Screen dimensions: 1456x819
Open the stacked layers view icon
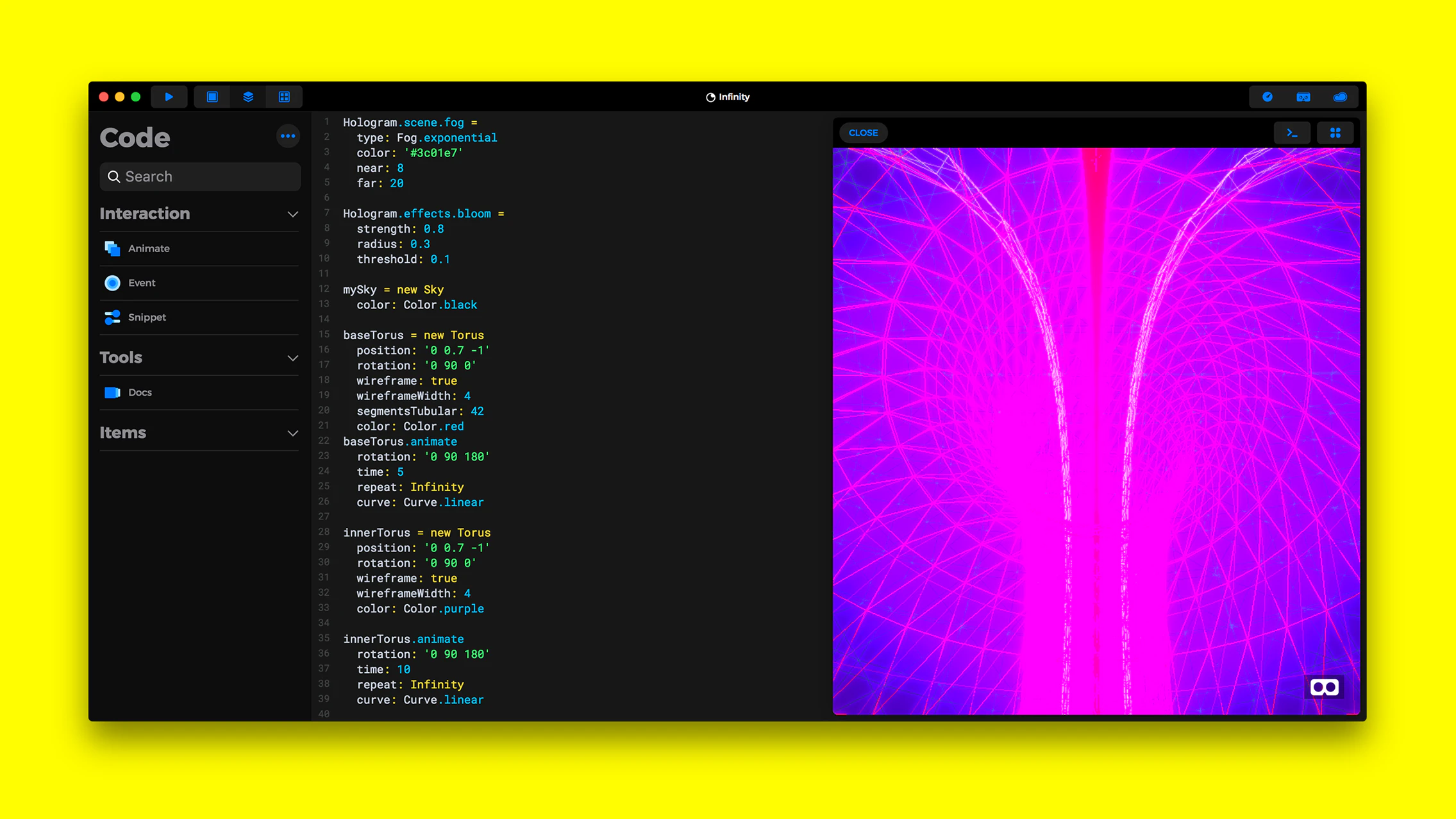tap(248, 97)
